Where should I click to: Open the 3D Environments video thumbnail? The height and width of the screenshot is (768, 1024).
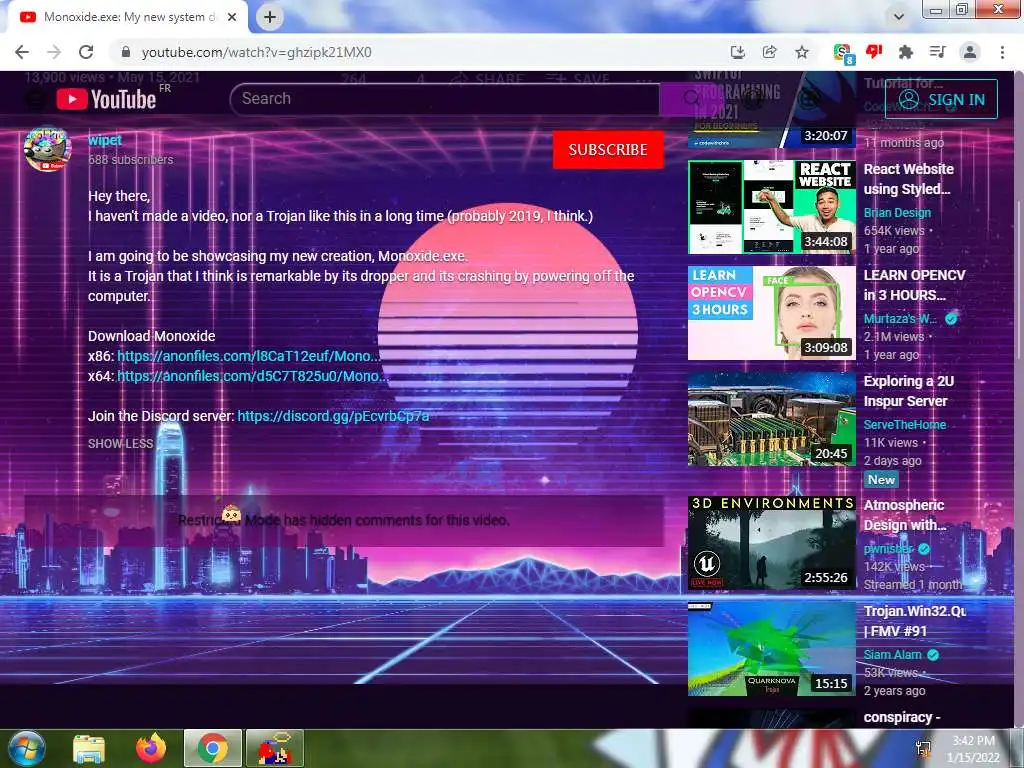coord(771,543)
